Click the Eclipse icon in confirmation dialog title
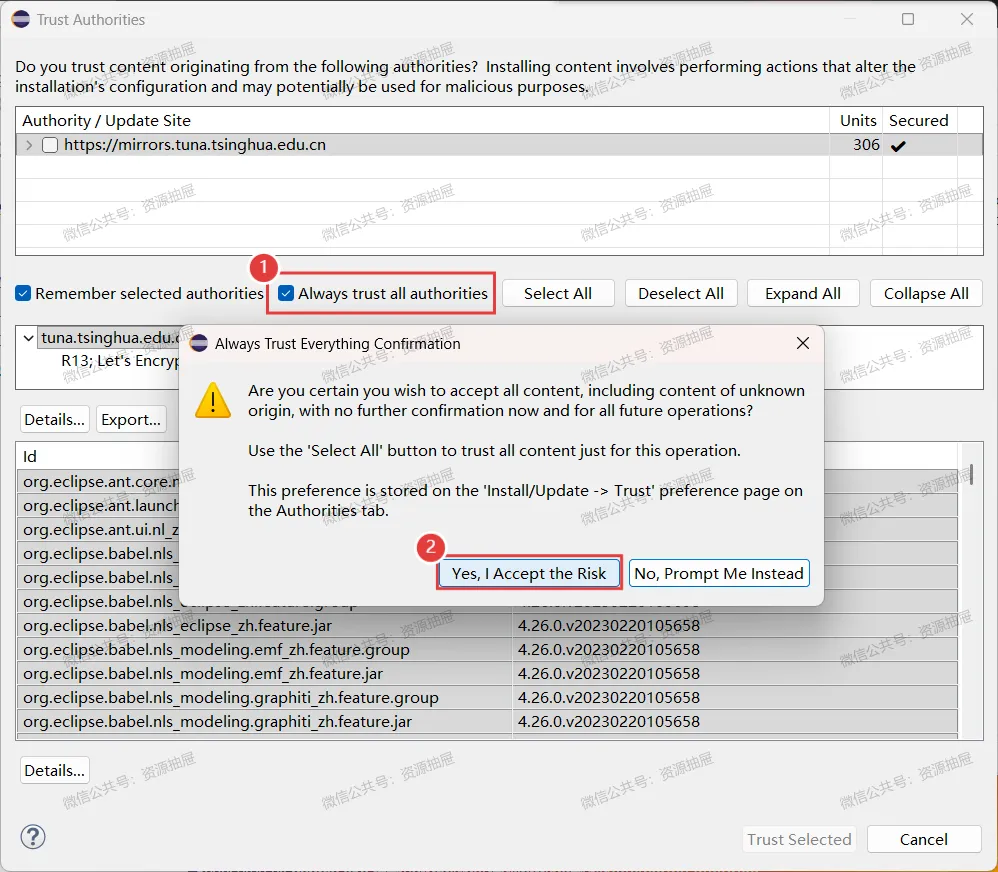Image resolution: width=998 pixels, height=872 pixels. pyautogui.click(x=199, y=344)
